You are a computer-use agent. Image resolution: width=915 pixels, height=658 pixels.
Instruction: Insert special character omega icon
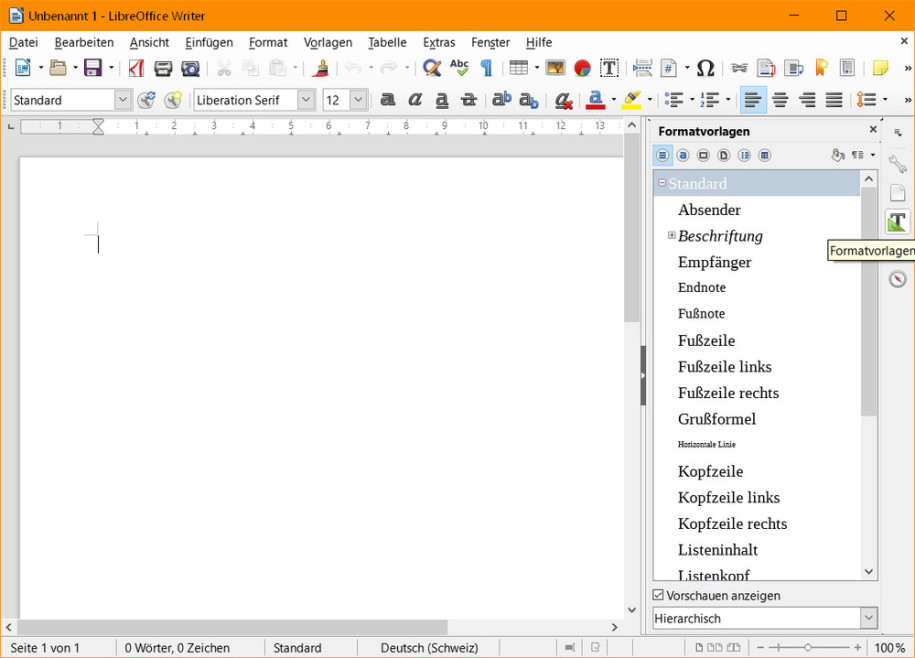point(705,68)
